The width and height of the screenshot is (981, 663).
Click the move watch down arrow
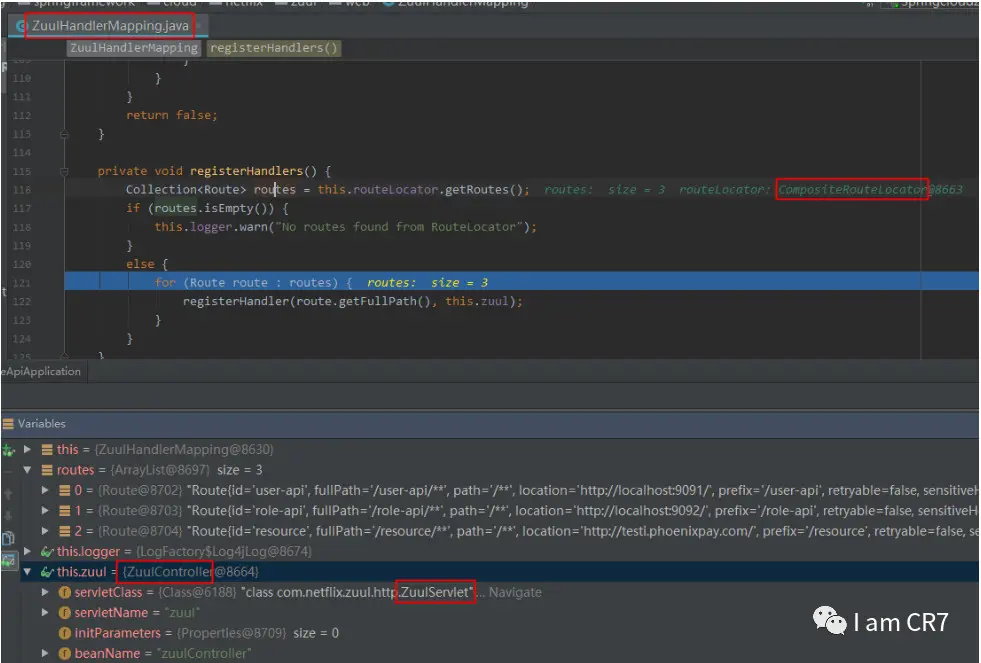tap(8, 515)
